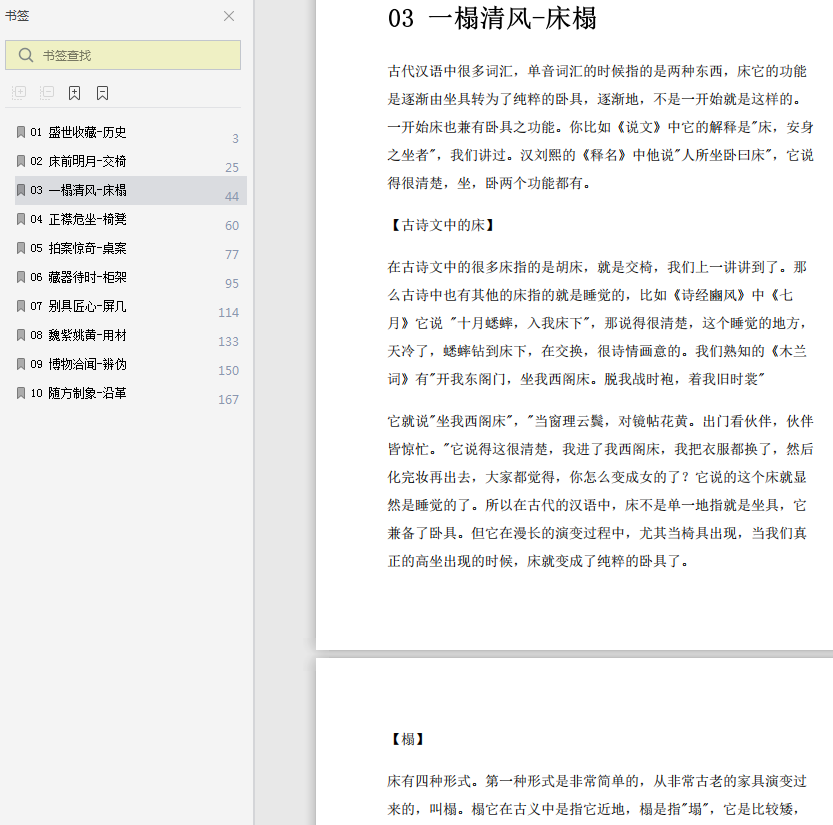Click the remove bookmark icon

pos(103,93)
